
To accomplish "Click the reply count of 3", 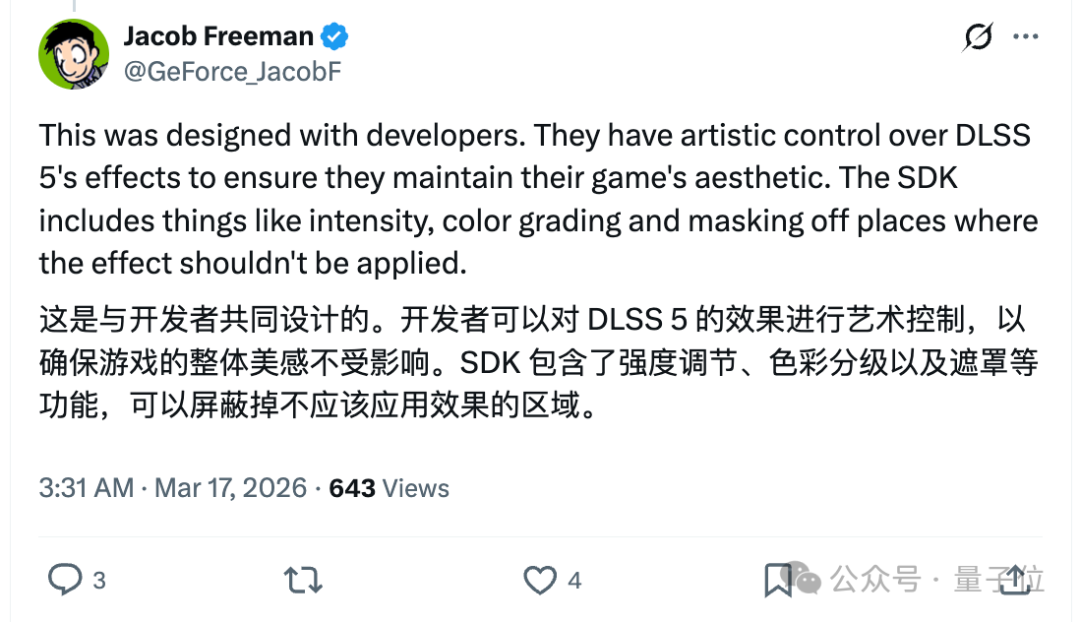I will (99, 580).
